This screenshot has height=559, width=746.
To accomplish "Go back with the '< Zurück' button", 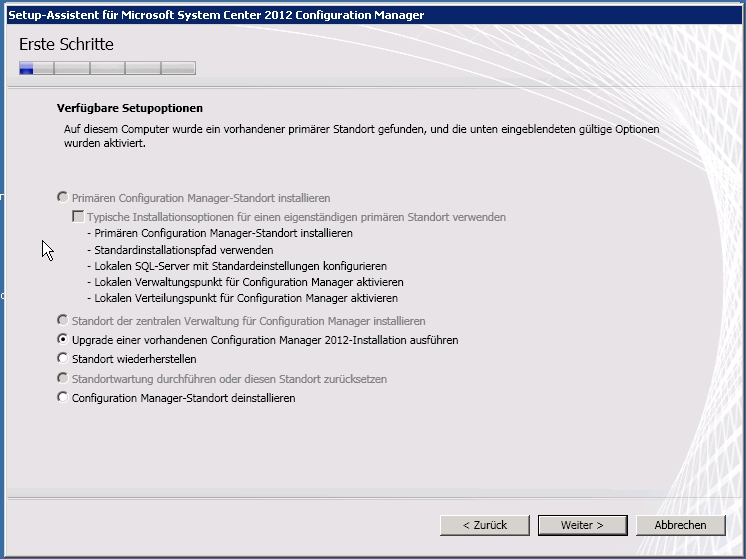I will click(x=485, y=525).
